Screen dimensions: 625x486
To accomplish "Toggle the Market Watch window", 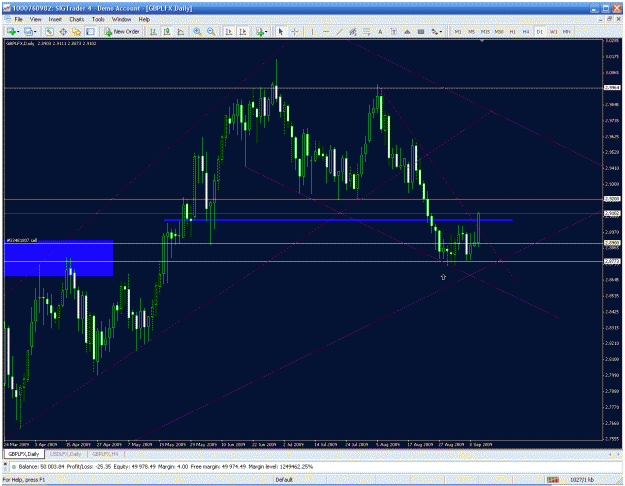I will (x=49, y=31).
